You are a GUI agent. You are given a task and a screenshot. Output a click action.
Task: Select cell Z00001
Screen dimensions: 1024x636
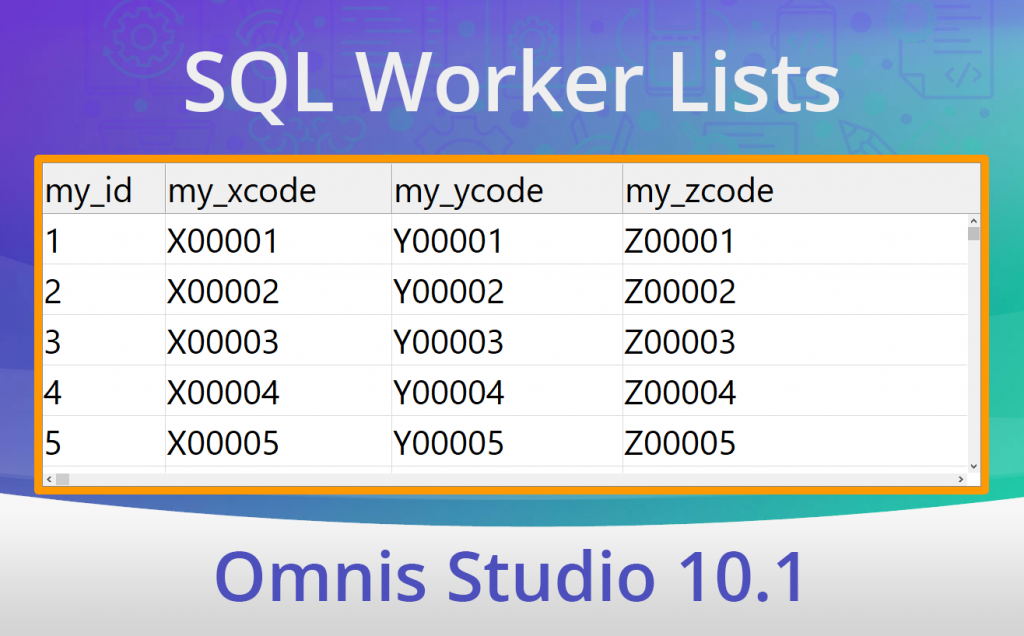(x=795, y=240)
